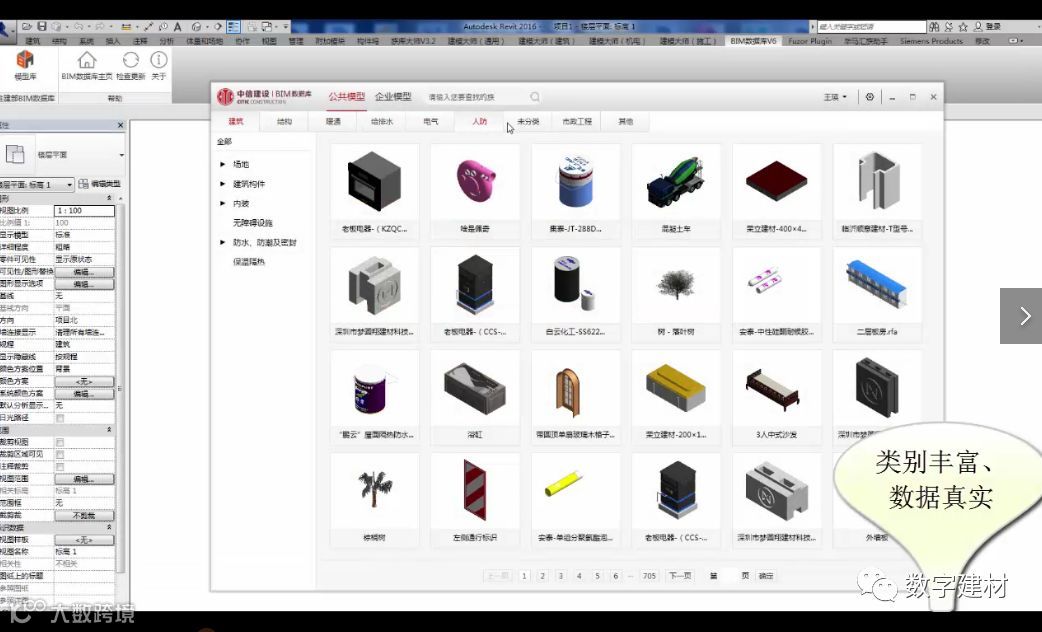Click the 不剪裁 button

click(x=84, y=516)
